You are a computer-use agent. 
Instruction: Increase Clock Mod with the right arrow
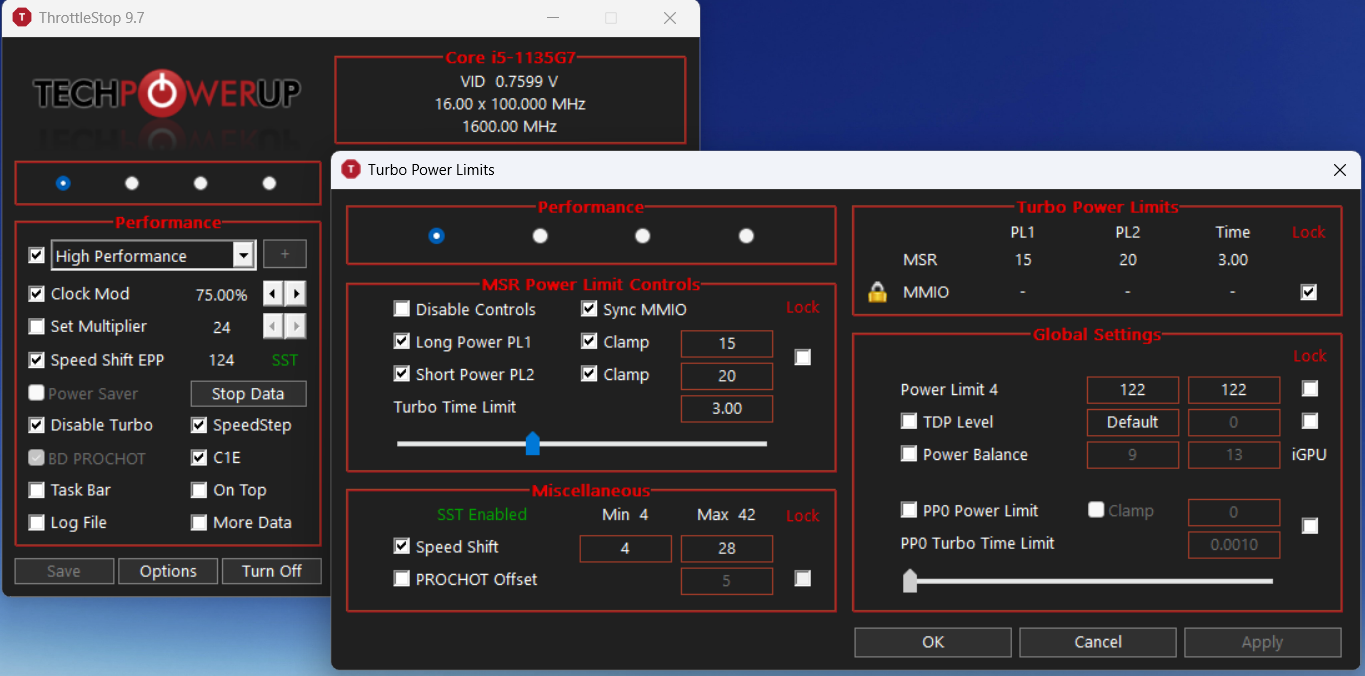point(296,294)
